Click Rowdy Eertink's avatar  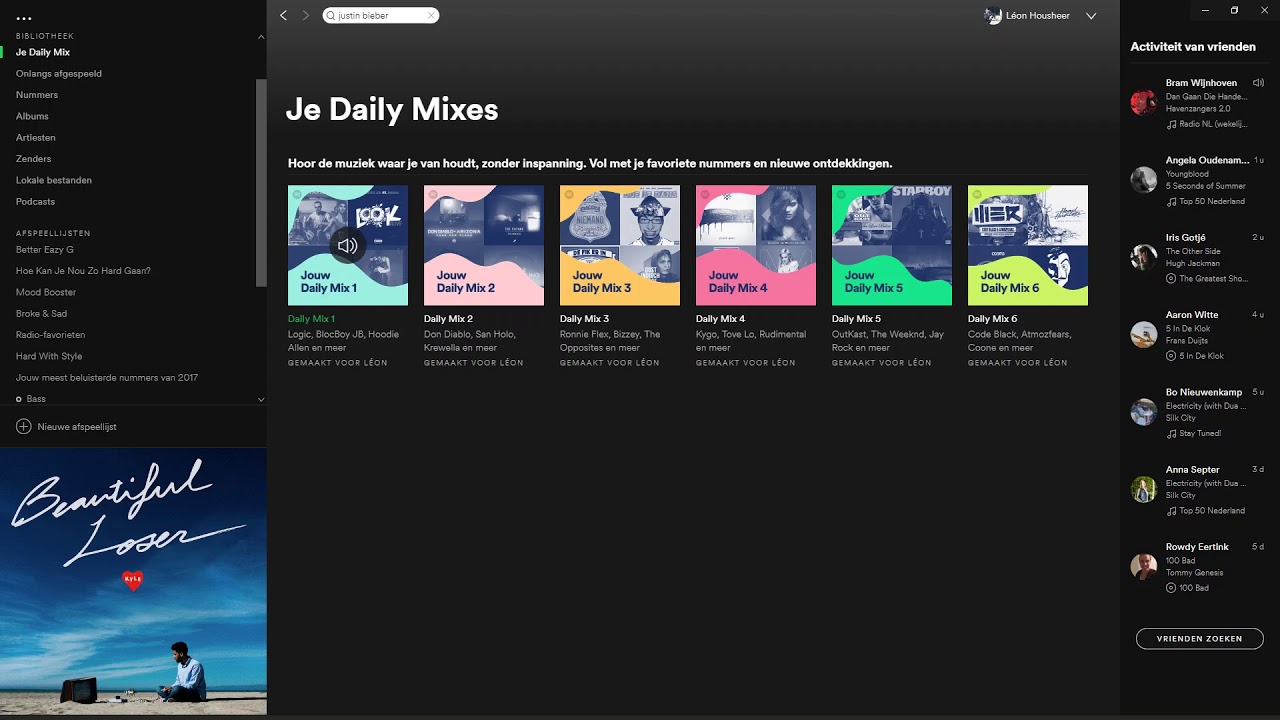point(1144,566)
